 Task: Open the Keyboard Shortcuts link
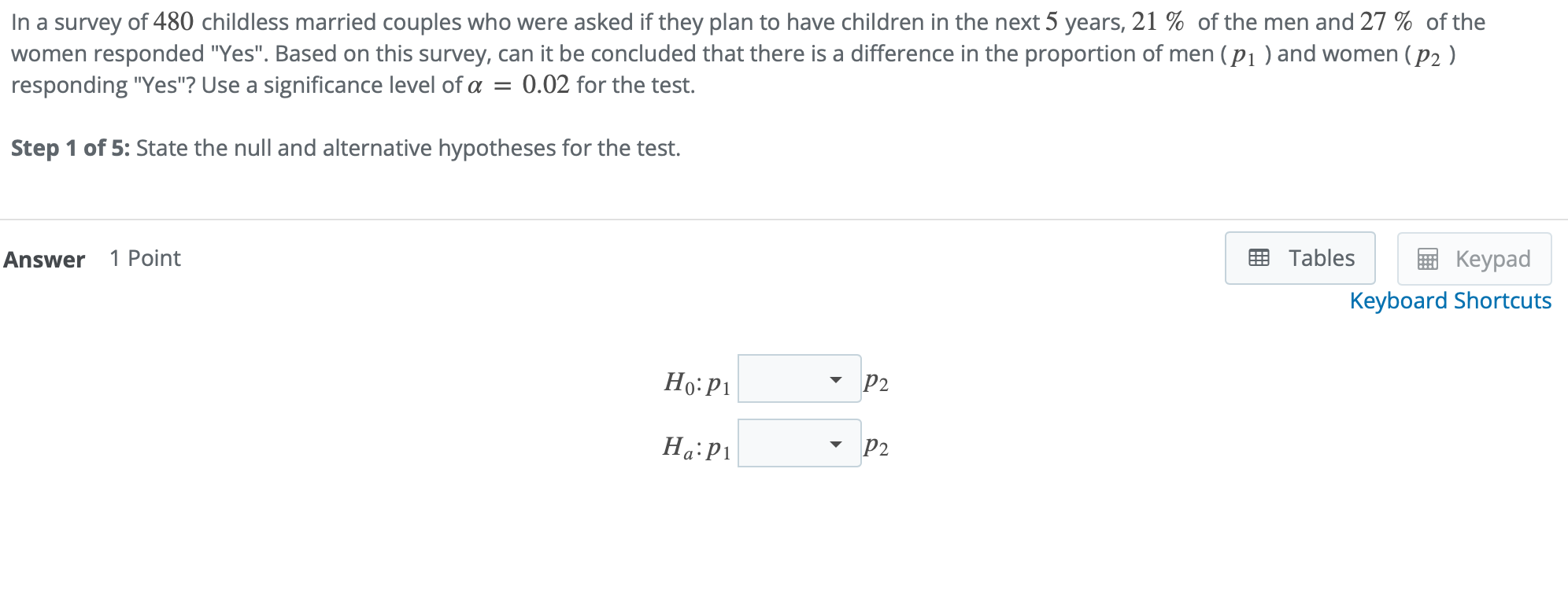coord(1451,301)
